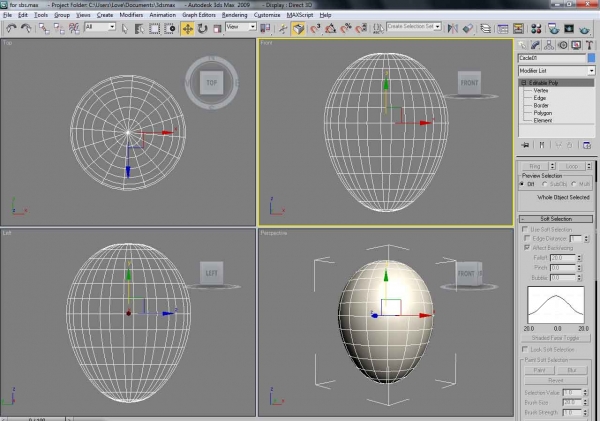This screenshot has height=421, width=600.
Task: Click the object color swatch beside name
Action: 592,58
